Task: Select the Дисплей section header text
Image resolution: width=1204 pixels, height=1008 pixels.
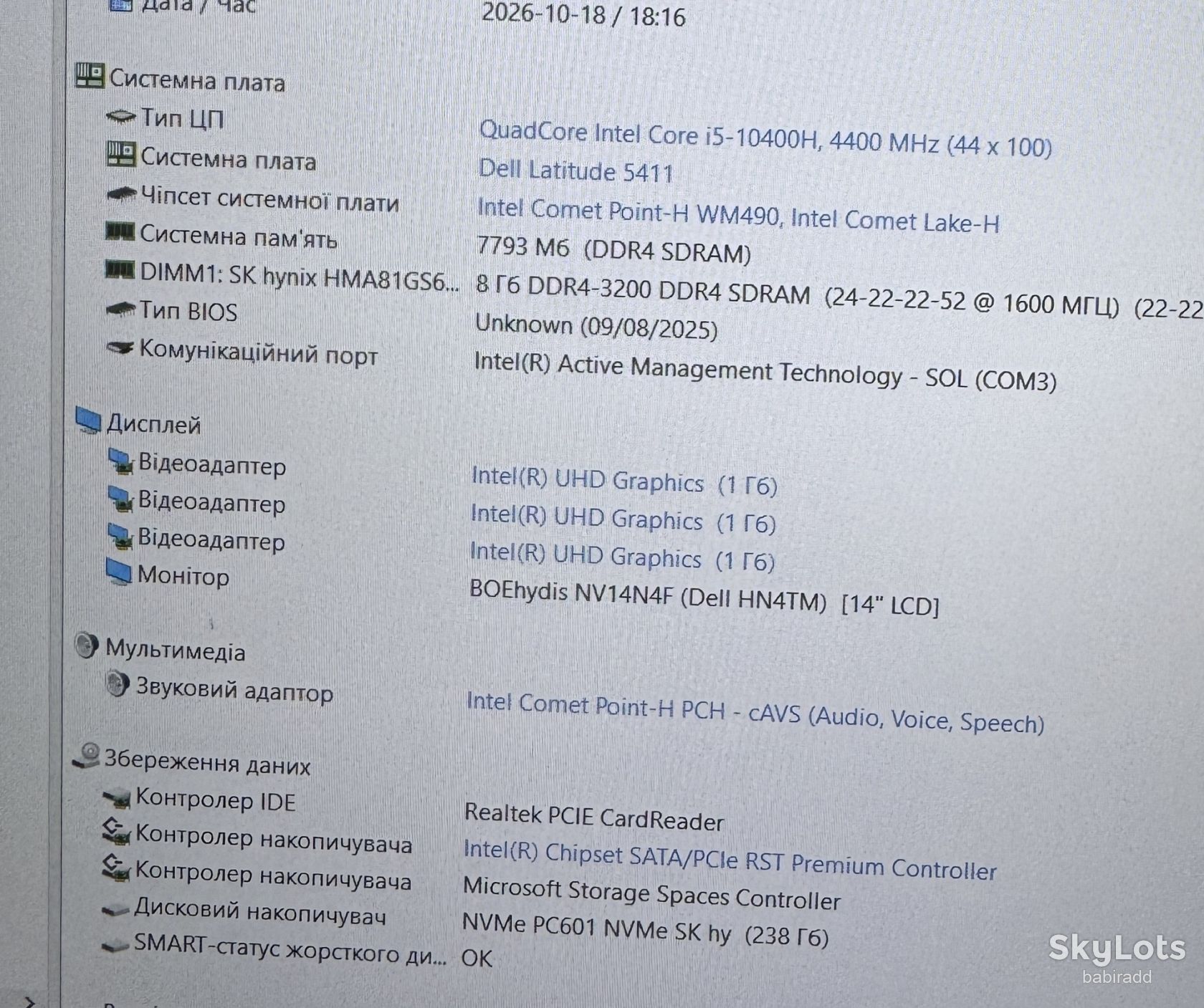Action: (153, 424)
